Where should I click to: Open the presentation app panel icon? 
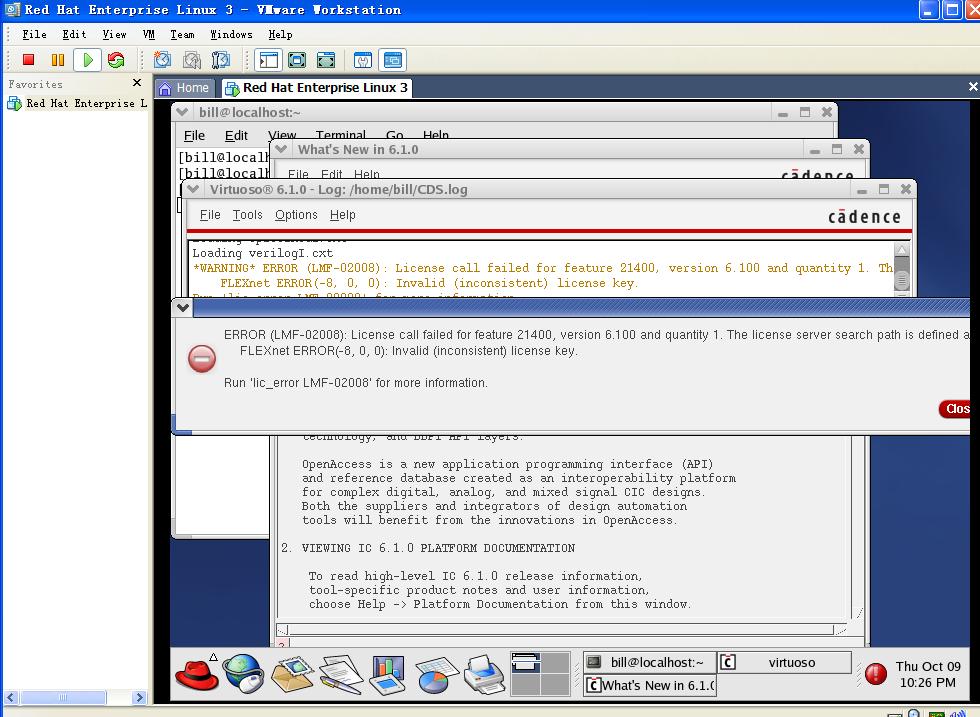point(388,674)
